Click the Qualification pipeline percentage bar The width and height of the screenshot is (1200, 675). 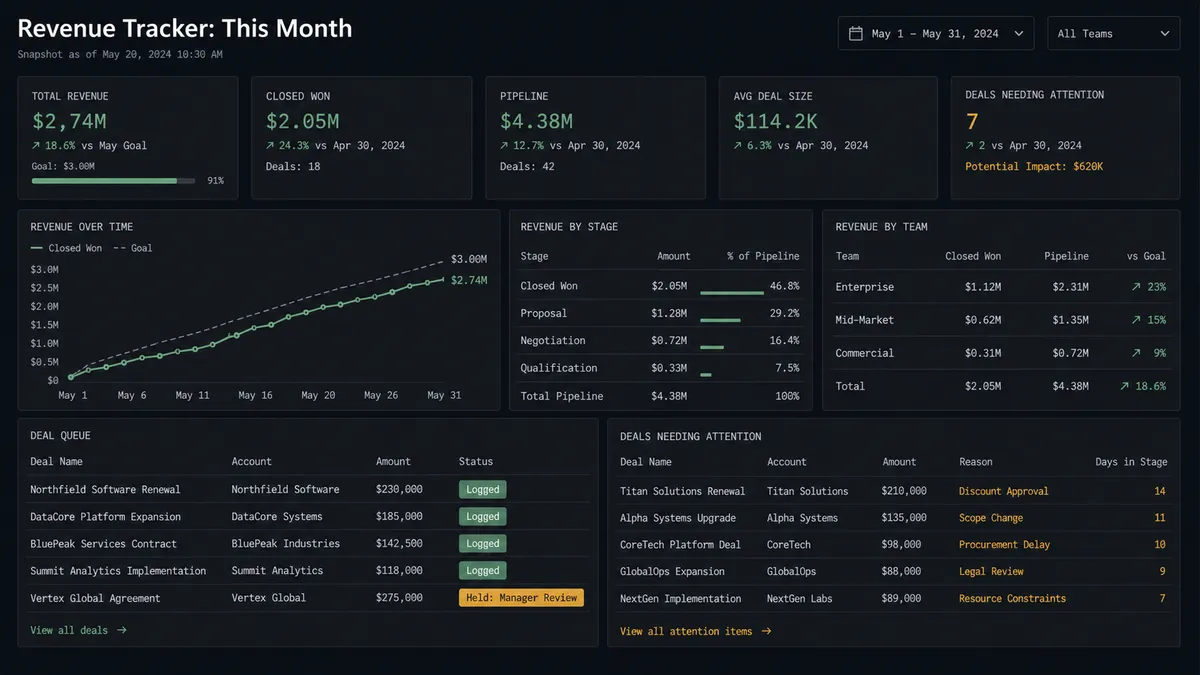click(x=705, y=375)
